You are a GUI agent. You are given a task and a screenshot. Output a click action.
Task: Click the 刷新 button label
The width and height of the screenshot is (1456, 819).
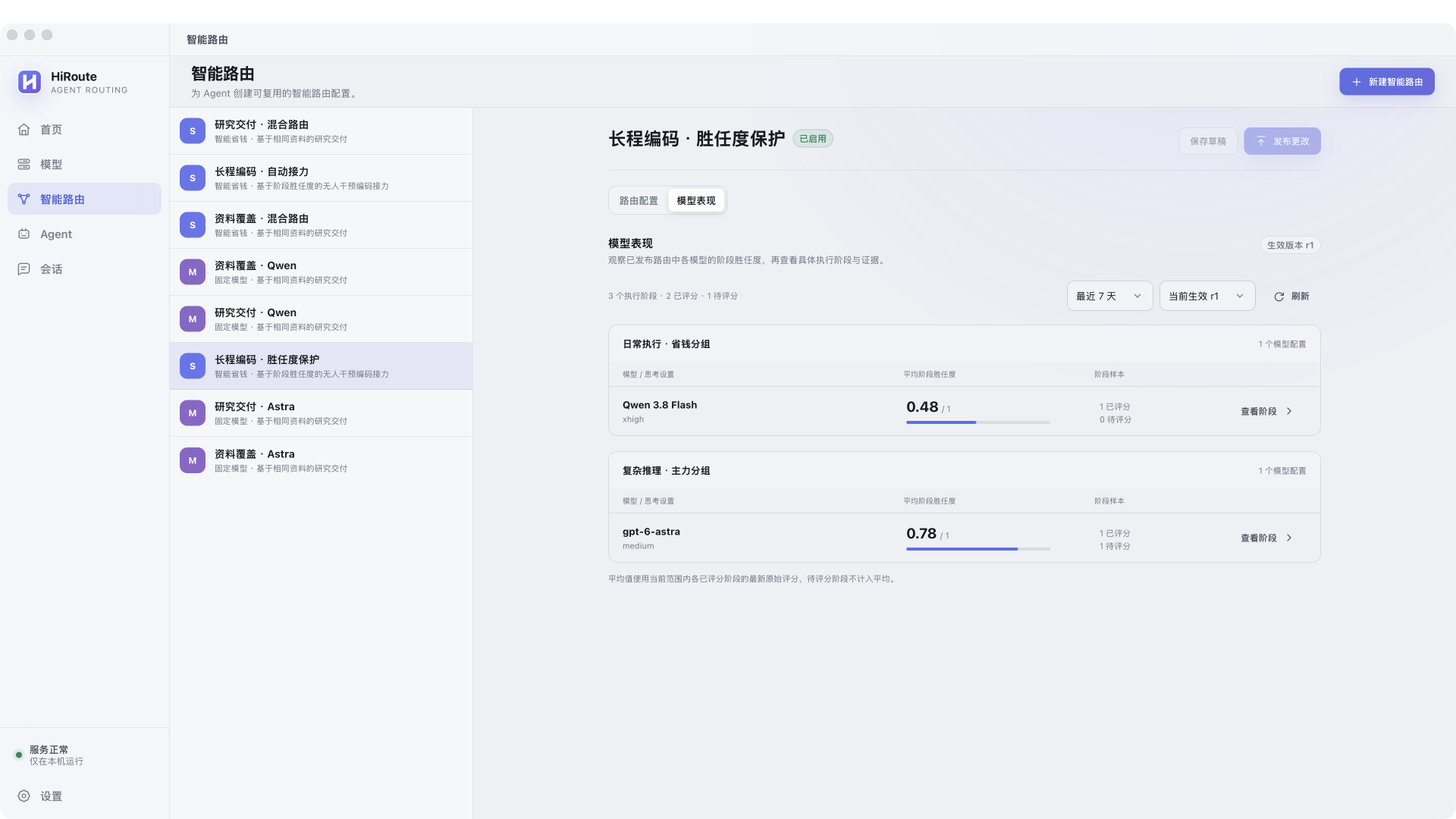[1301, 297]
